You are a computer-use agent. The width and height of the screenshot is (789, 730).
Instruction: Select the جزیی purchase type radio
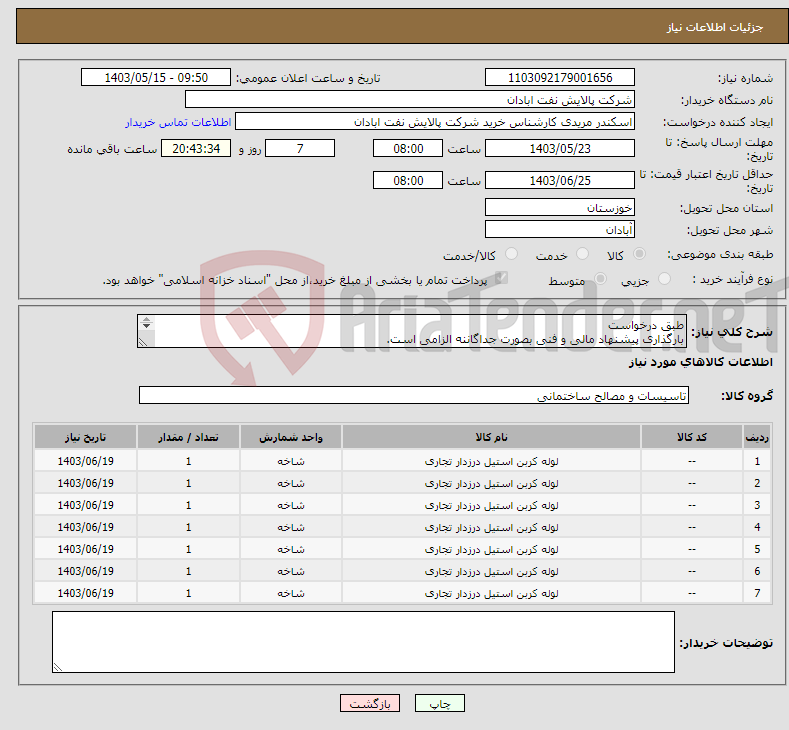click(x=664, y=279)
